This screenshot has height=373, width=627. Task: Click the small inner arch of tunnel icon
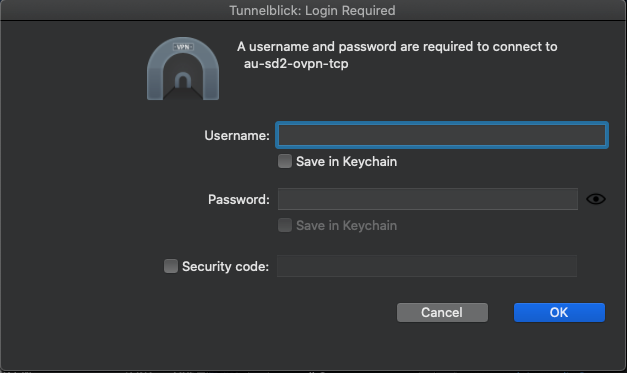(183, 80)
